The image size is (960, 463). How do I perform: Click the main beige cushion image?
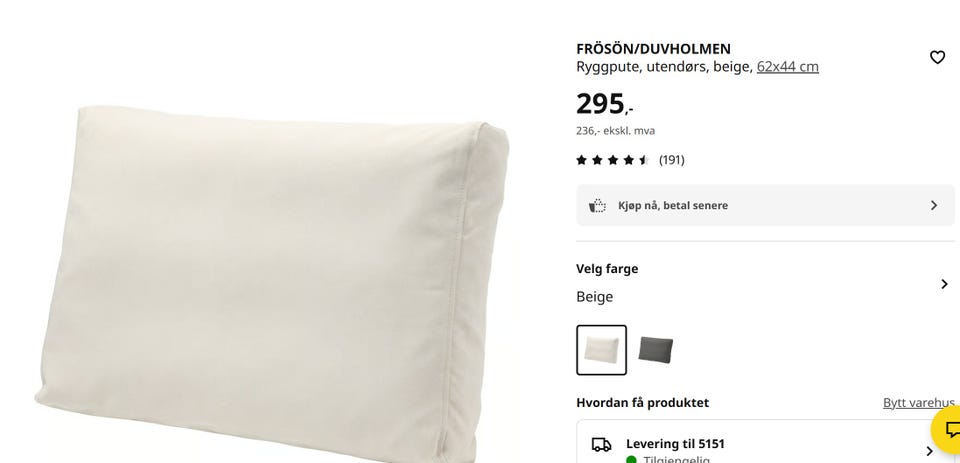coord(272,285)
